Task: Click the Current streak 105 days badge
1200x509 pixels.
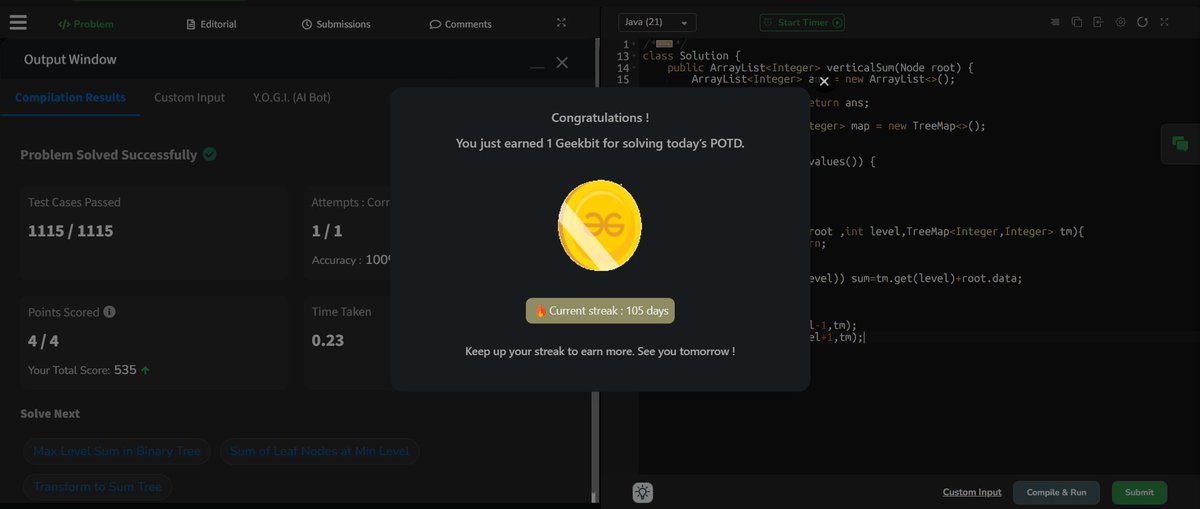Action: [x=600, y=311]
